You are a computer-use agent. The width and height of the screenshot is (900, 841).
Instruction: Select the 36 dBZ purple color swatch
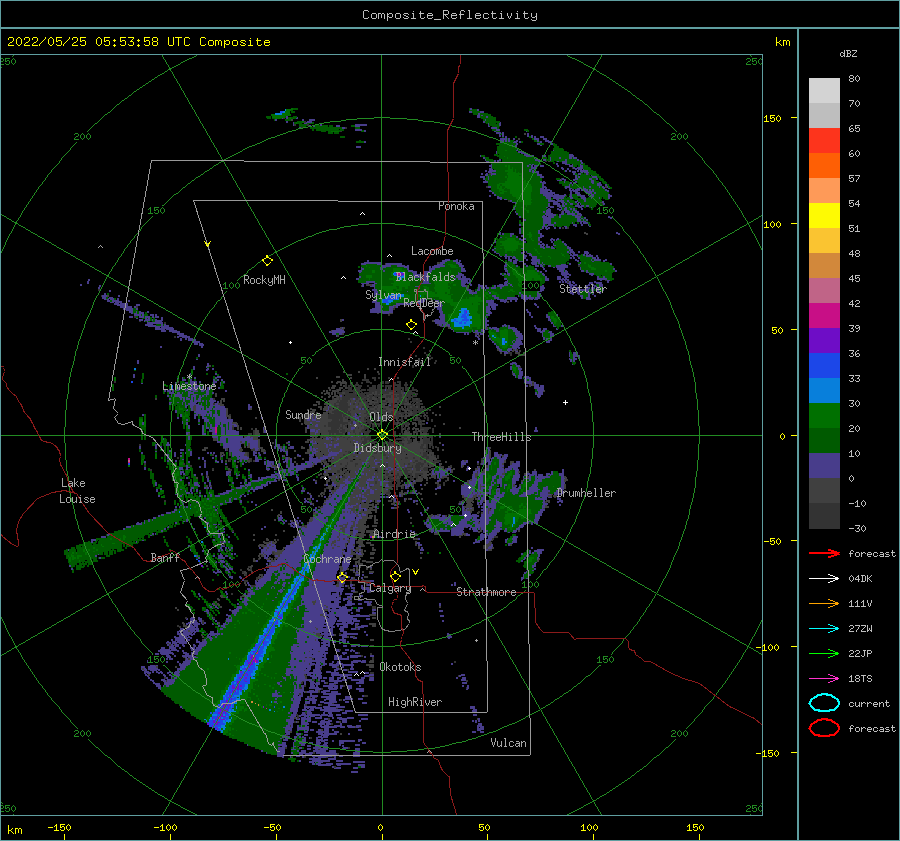[x=824, y=340]
